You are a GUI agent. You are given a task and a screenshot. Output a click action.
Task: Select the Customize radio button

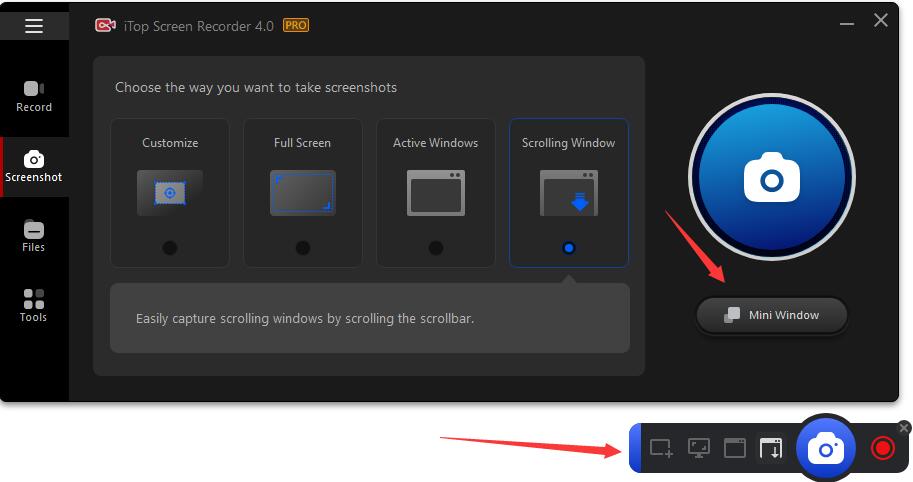coord(169,248)
